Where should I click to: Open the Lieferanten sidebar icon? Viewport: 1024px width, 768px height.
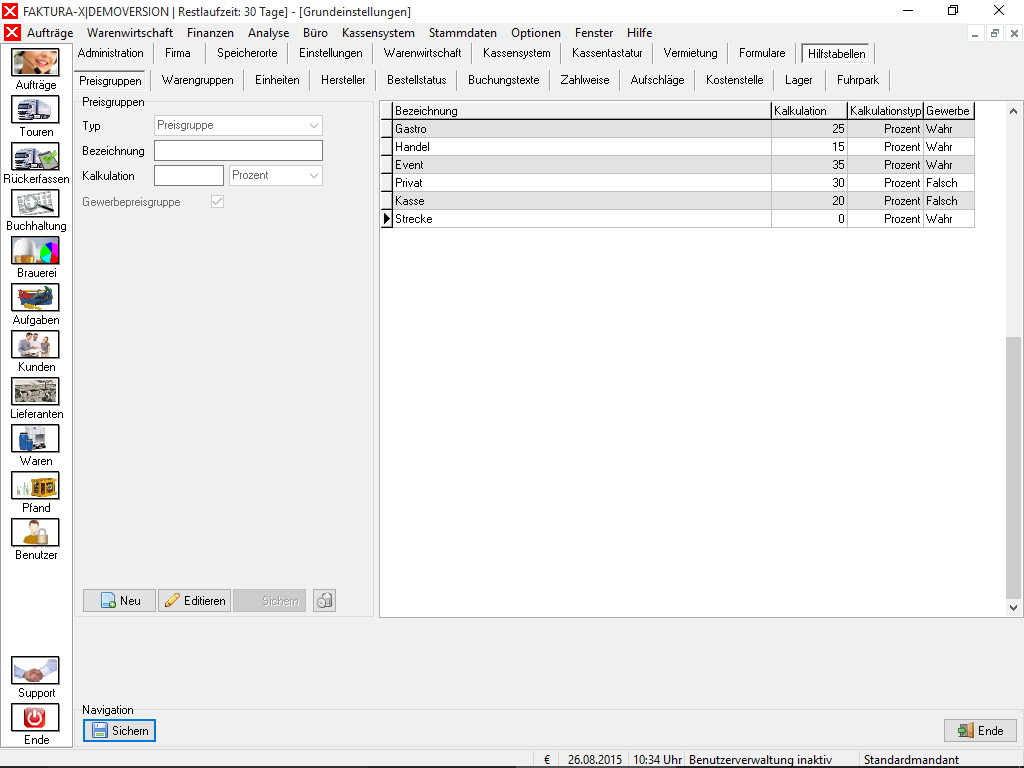click(x=35, y=391)
